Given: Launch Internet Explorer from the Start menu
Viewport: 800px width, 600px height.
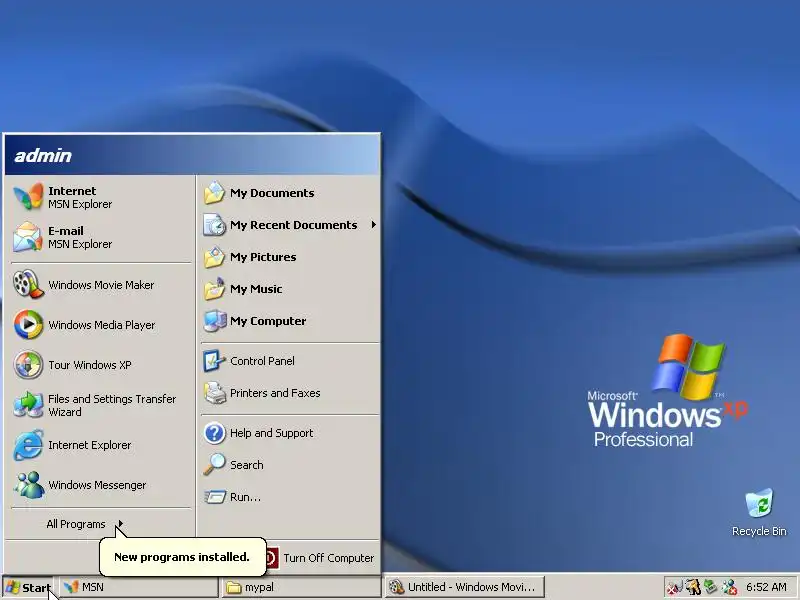Looking at the screenshot, I should coord(100,445).
